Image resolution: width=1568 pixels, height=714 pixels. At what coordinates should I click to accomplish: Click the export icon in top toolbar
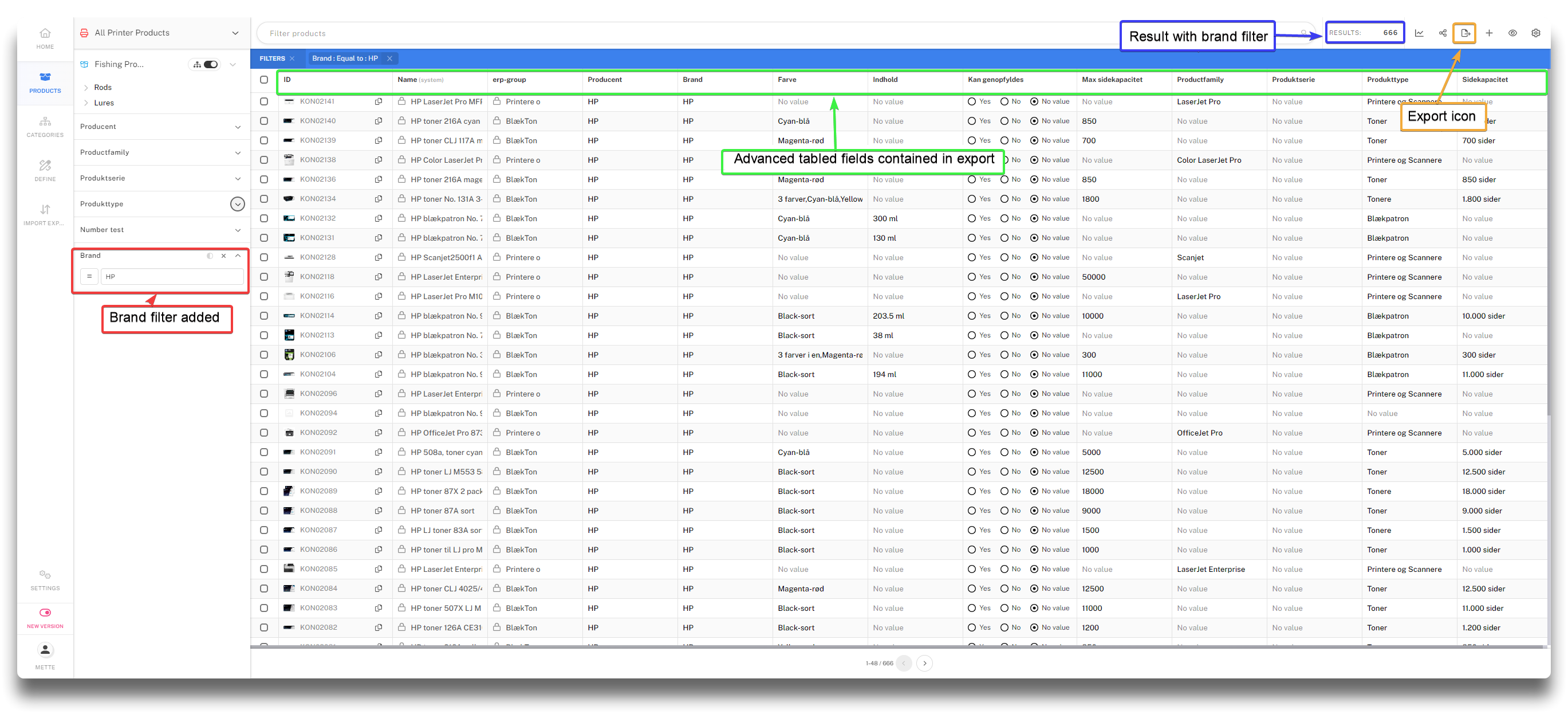[x=1464, y=33]
